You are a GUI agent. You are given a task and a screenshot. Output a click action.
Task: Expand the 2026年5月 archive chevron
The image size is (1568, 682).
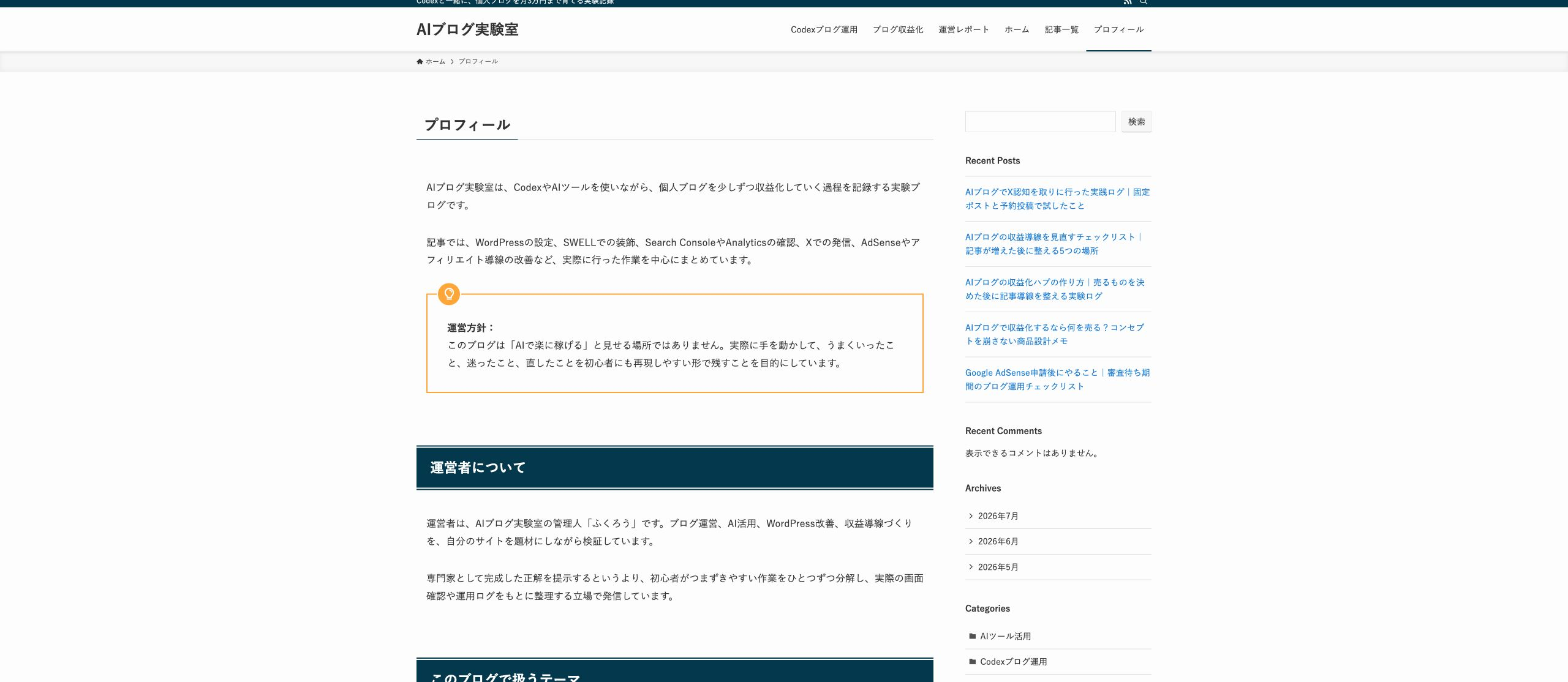coord(971,567)
